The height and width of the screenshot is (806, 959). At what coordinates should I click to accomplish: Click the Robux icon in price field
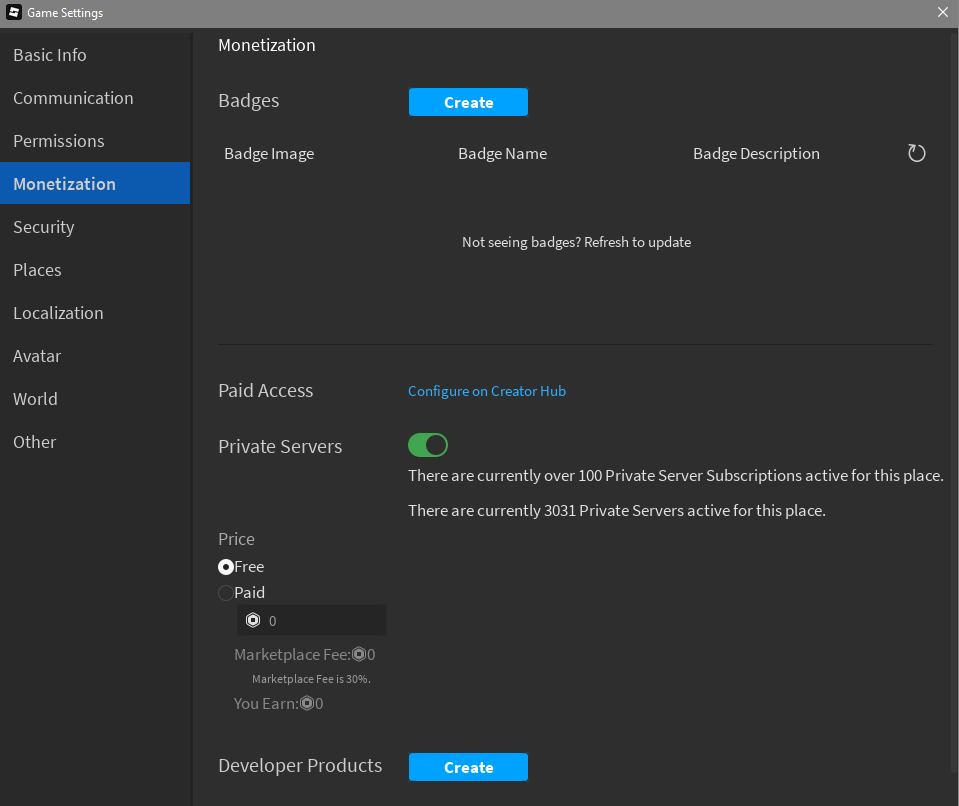pyautogui.click(x=253, y=621)
